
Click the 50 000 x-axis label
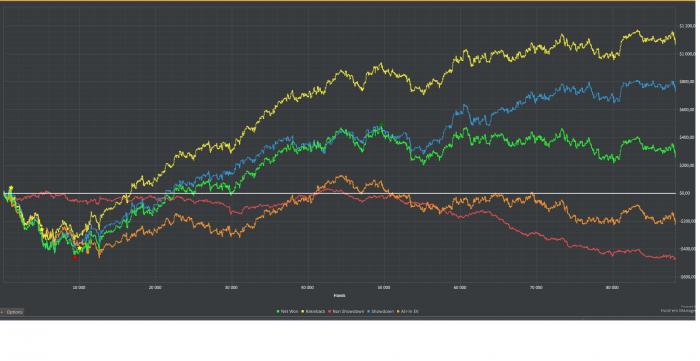384,287
